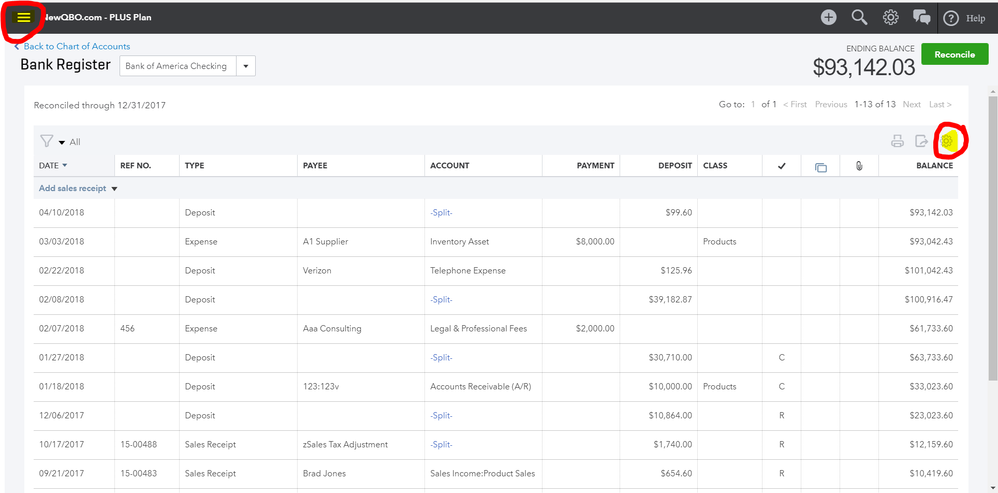The width and height of the screenshot is (998, 493).
Task: Export the register using export icon
Action: [x=922, y=141]
